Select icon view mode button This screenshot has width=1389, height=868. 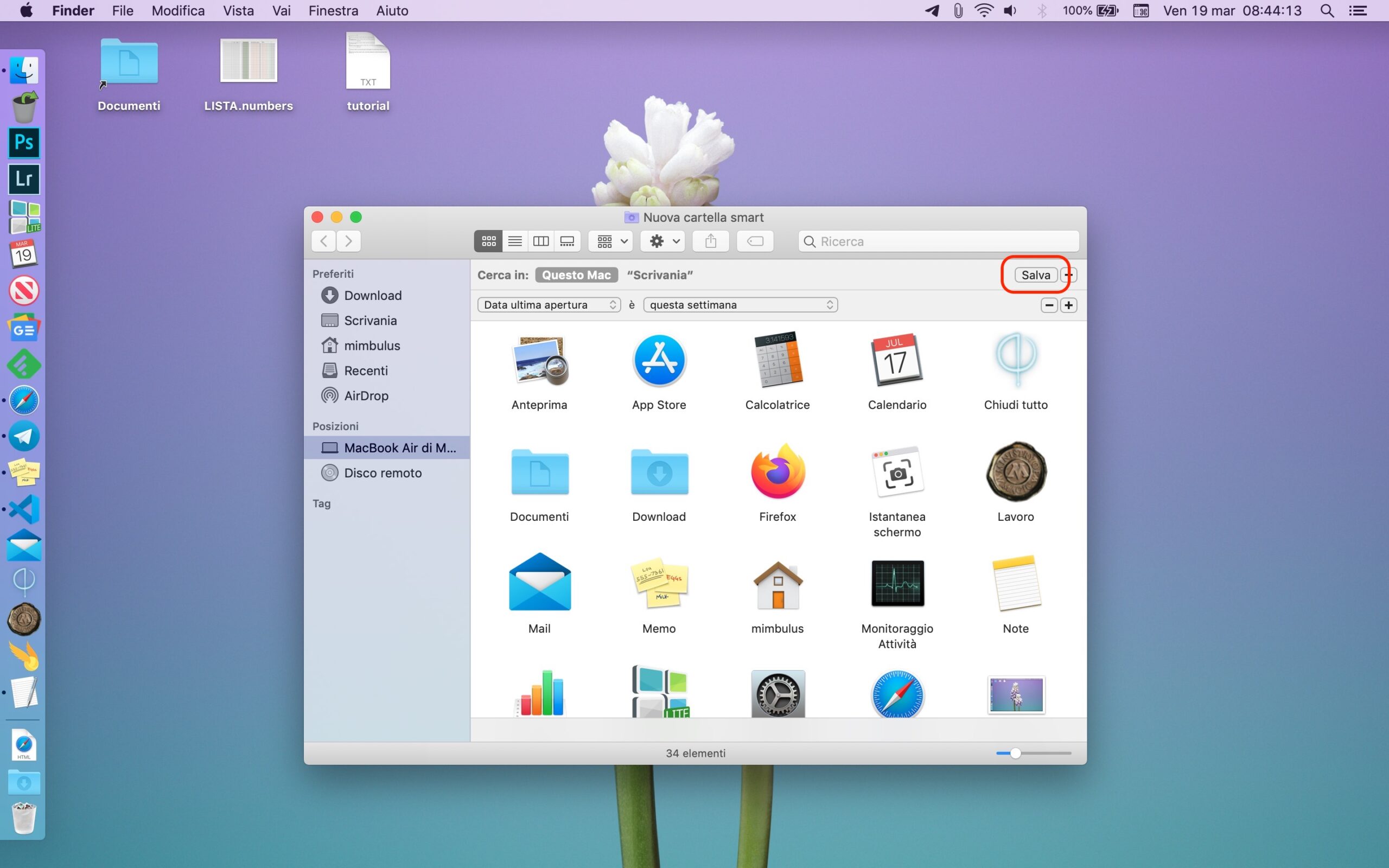(x=488, y=241)
